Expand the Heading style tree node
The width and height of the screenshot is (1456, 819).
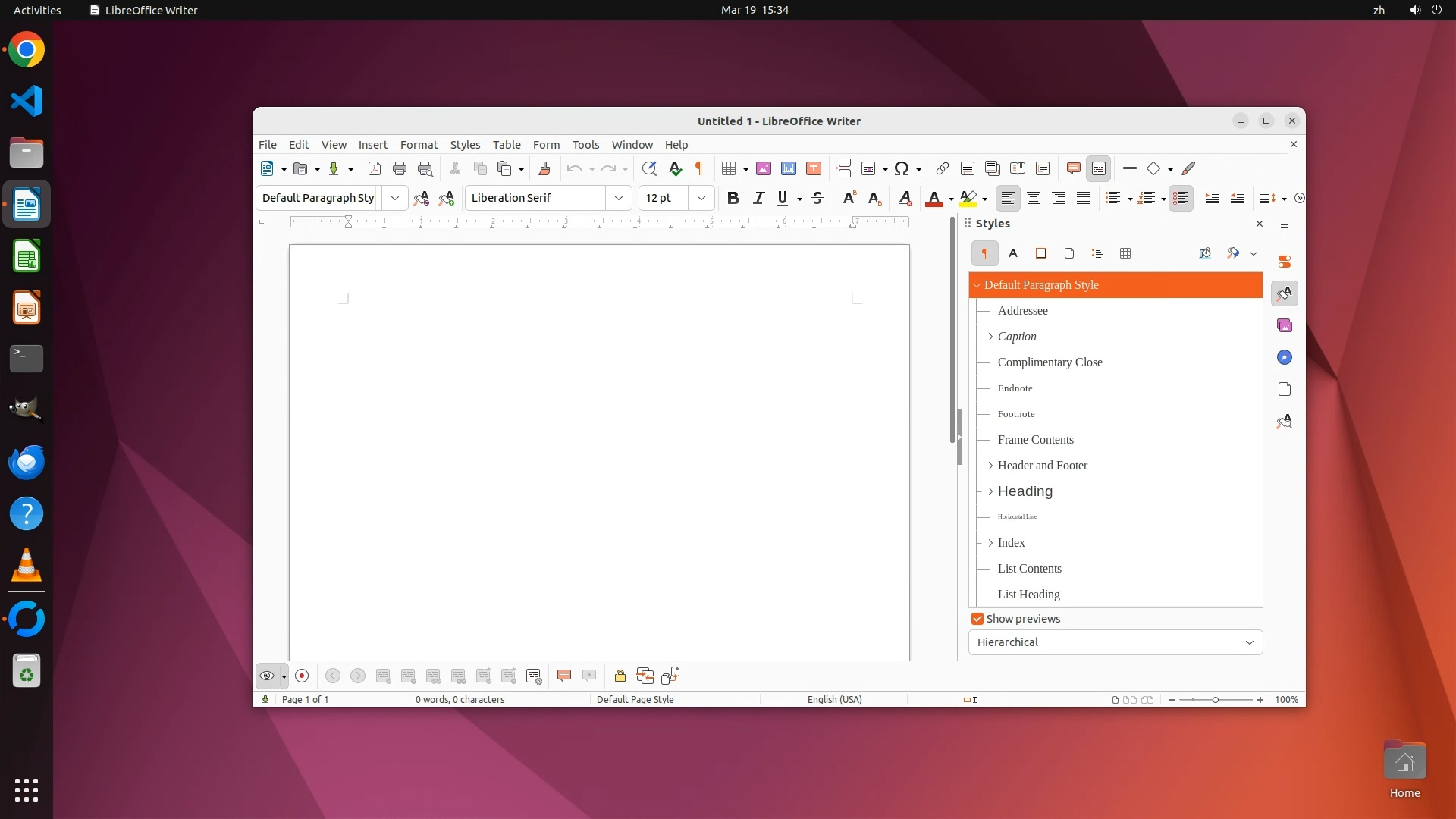990,491
